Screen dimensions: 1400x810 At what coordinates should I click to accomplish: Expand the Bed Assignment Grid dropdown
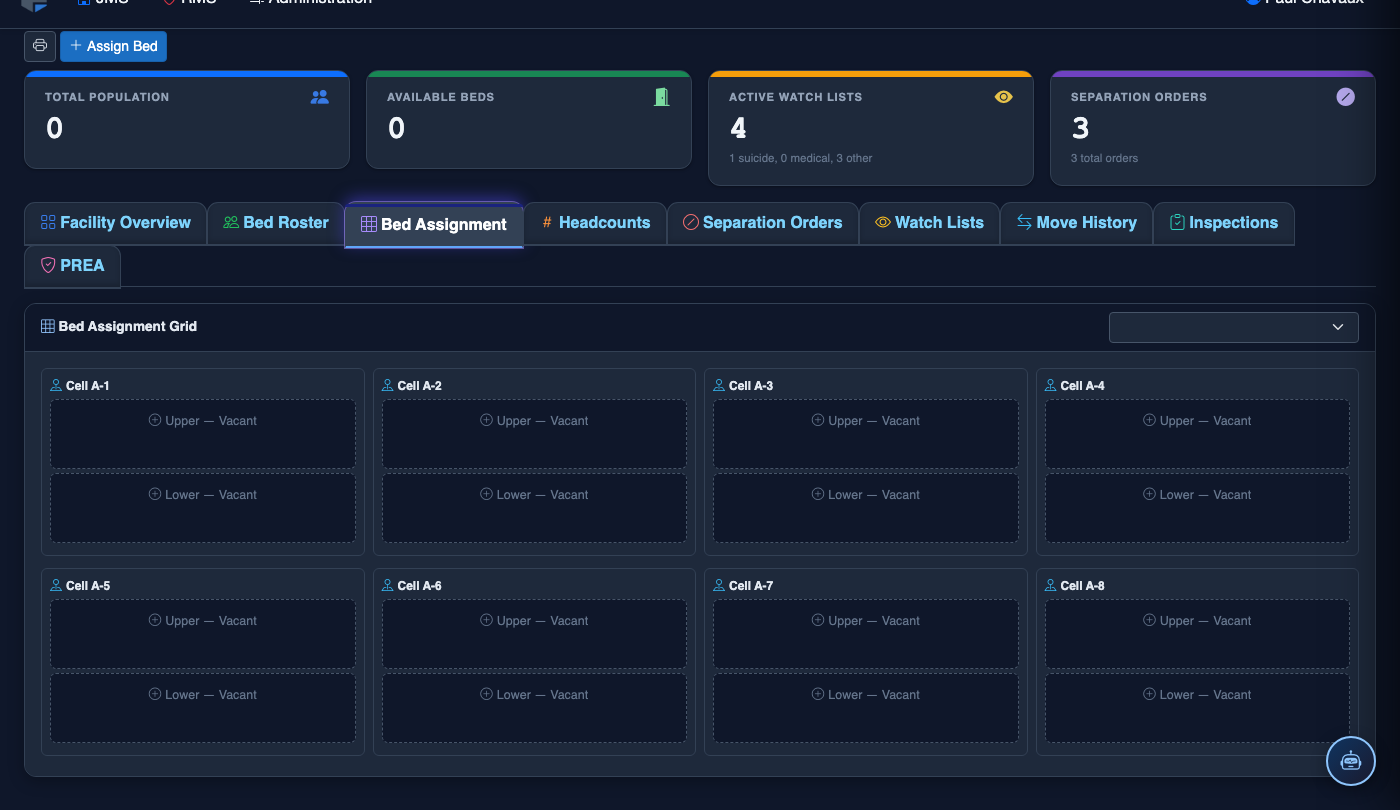(x=1233, y=327)
